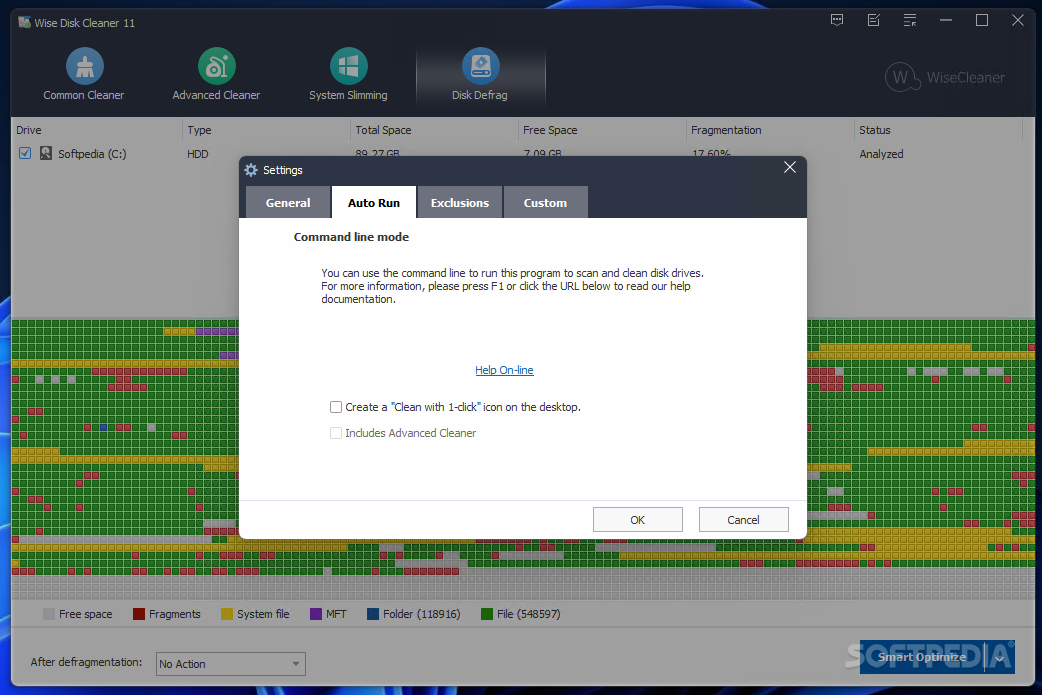Click the Fragments red legend swatch

(x=139, y=614)
